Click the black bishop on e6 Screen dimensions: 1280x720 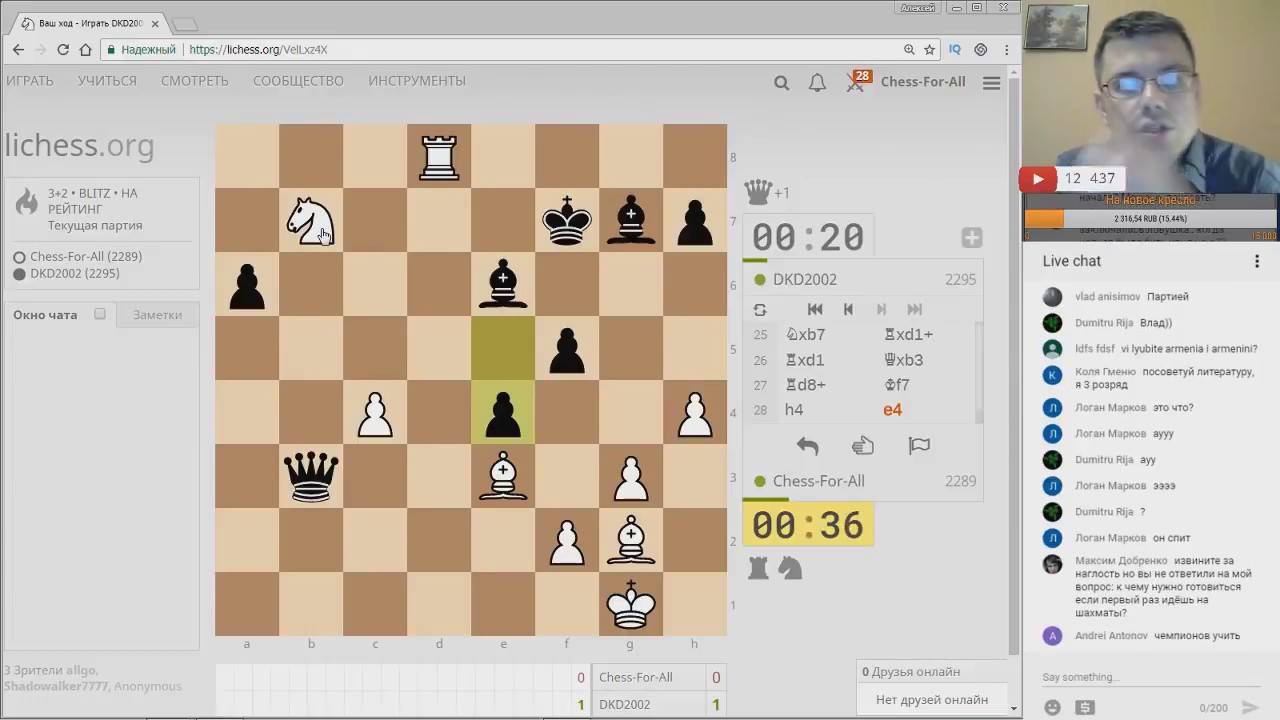pyautogui.click(x=503, y=284)
